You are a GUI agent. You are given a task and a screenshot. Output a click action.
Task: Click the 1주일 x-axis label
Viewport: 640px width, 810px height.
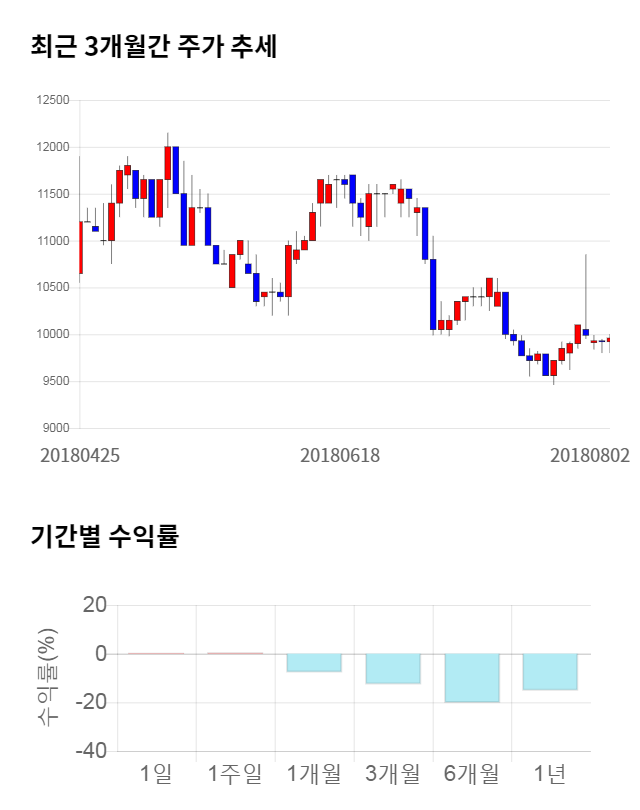point(235,773)
